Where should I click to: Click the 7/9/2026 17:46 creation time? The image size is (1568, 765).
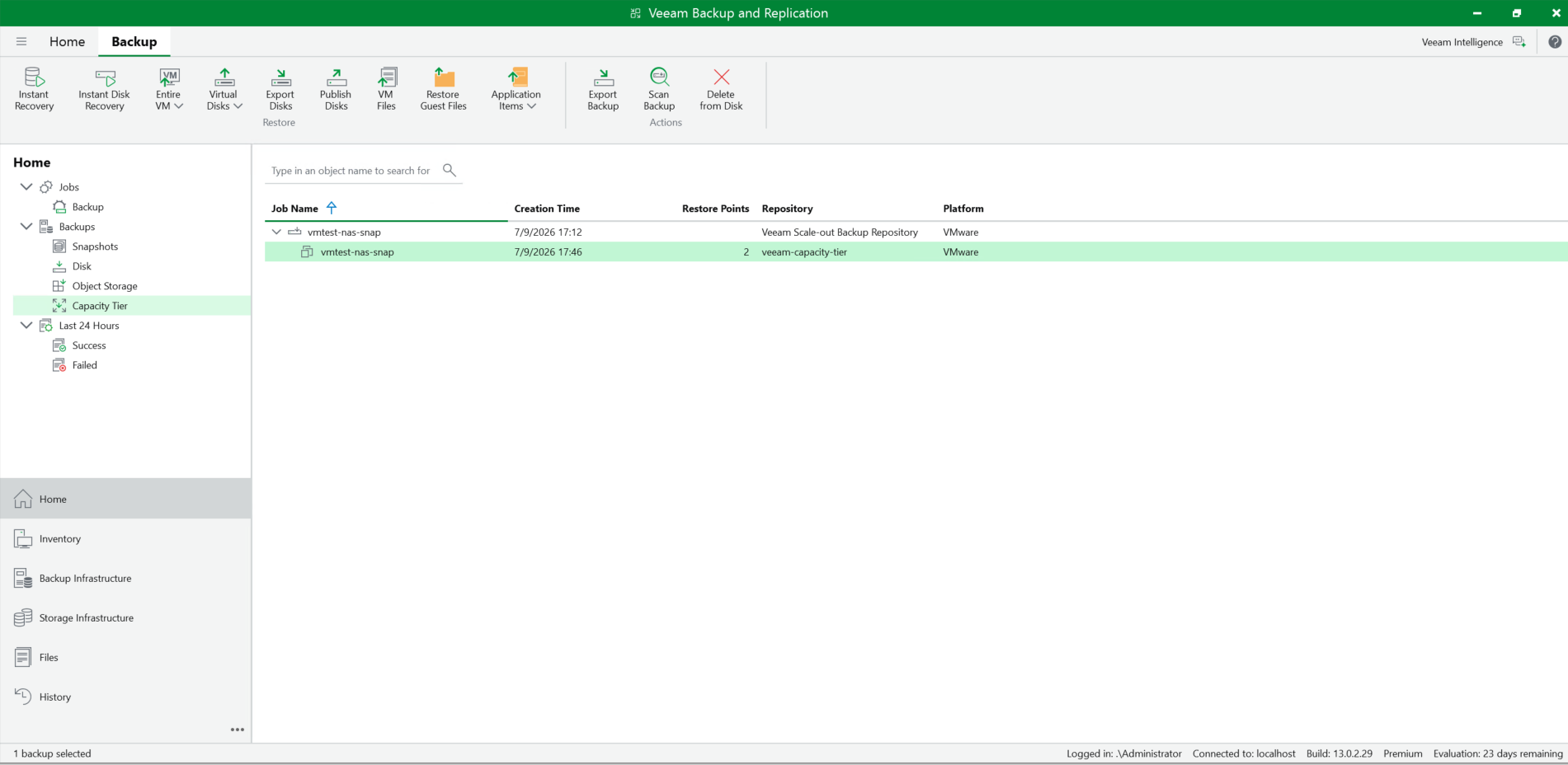point(548,252)
